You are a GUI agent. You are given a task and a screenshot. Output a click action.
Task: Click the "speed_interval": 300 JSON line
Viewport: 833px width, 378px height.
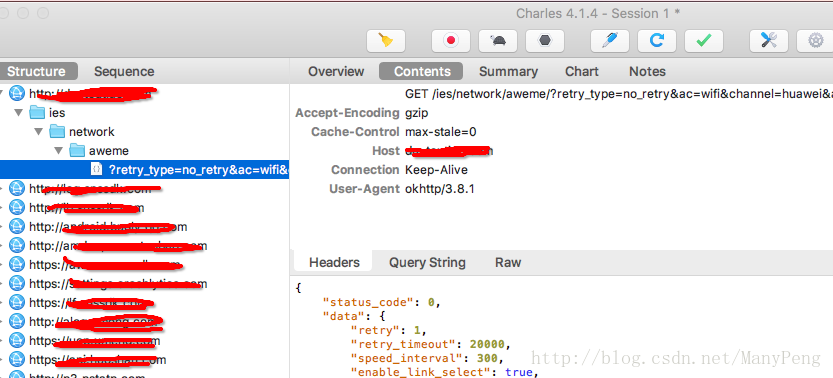pos(427,358)
